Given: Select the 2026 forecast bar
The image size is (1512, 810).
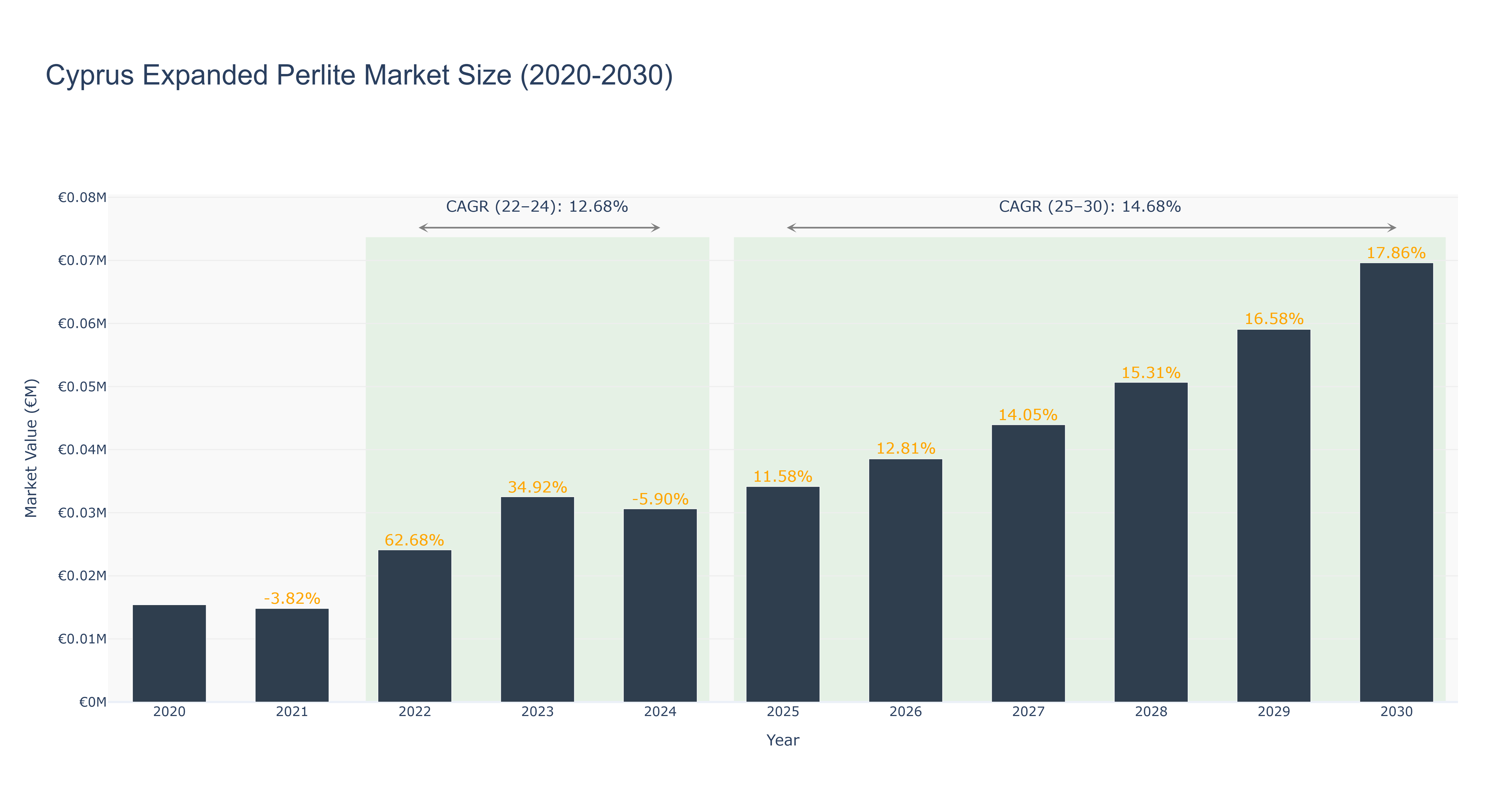Looking at the screenshot, I should pos(905,580).
